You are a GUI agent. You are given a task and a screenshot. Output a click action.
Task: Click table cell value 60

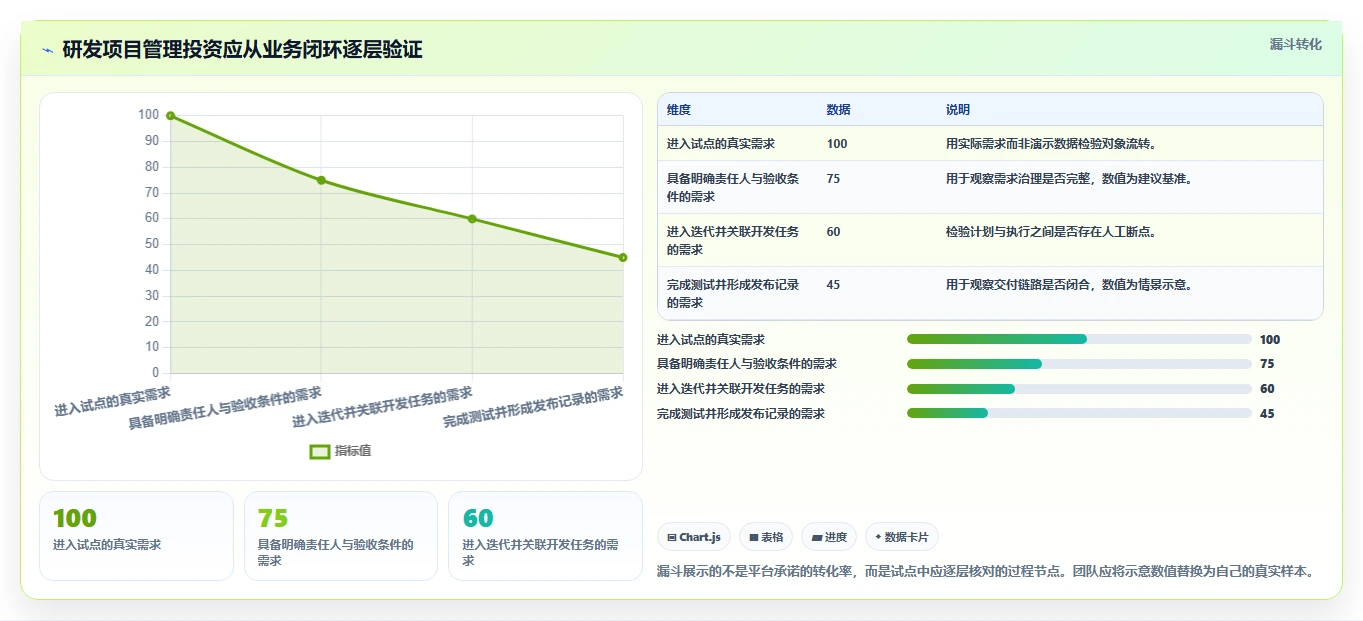pos(834,232)
